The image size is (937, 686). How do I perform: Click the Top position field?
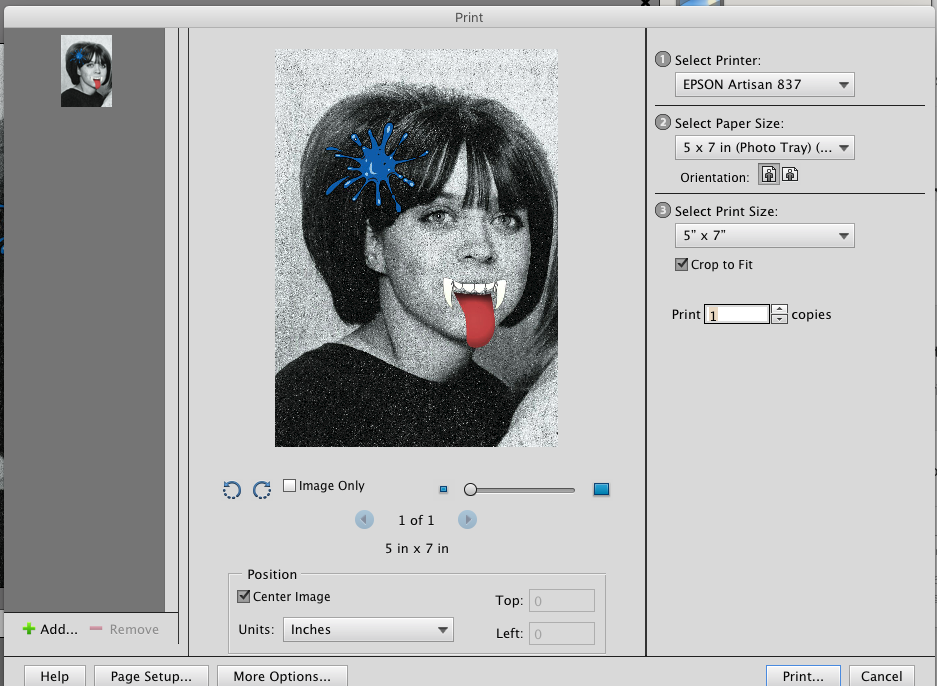[562, 601]
